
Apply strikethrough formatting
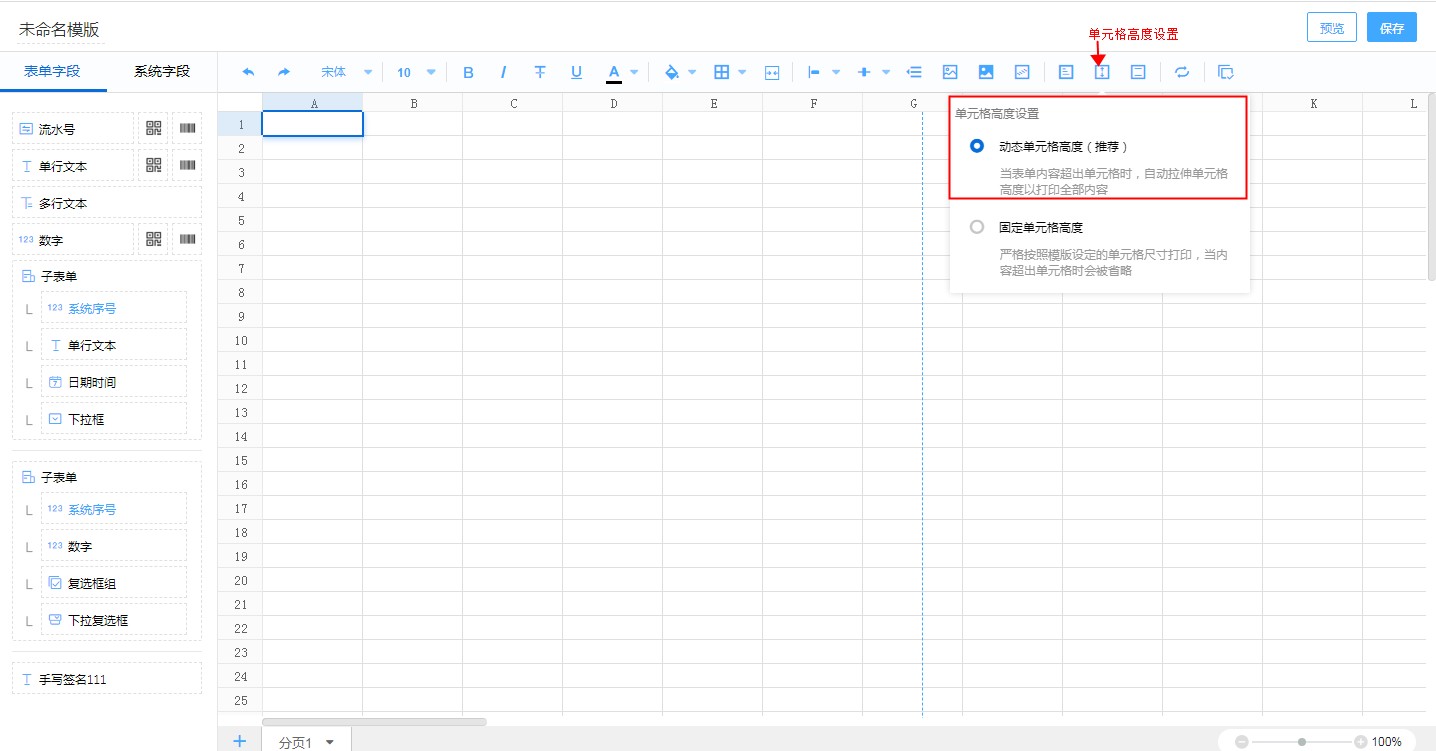[x=540, y=72]
